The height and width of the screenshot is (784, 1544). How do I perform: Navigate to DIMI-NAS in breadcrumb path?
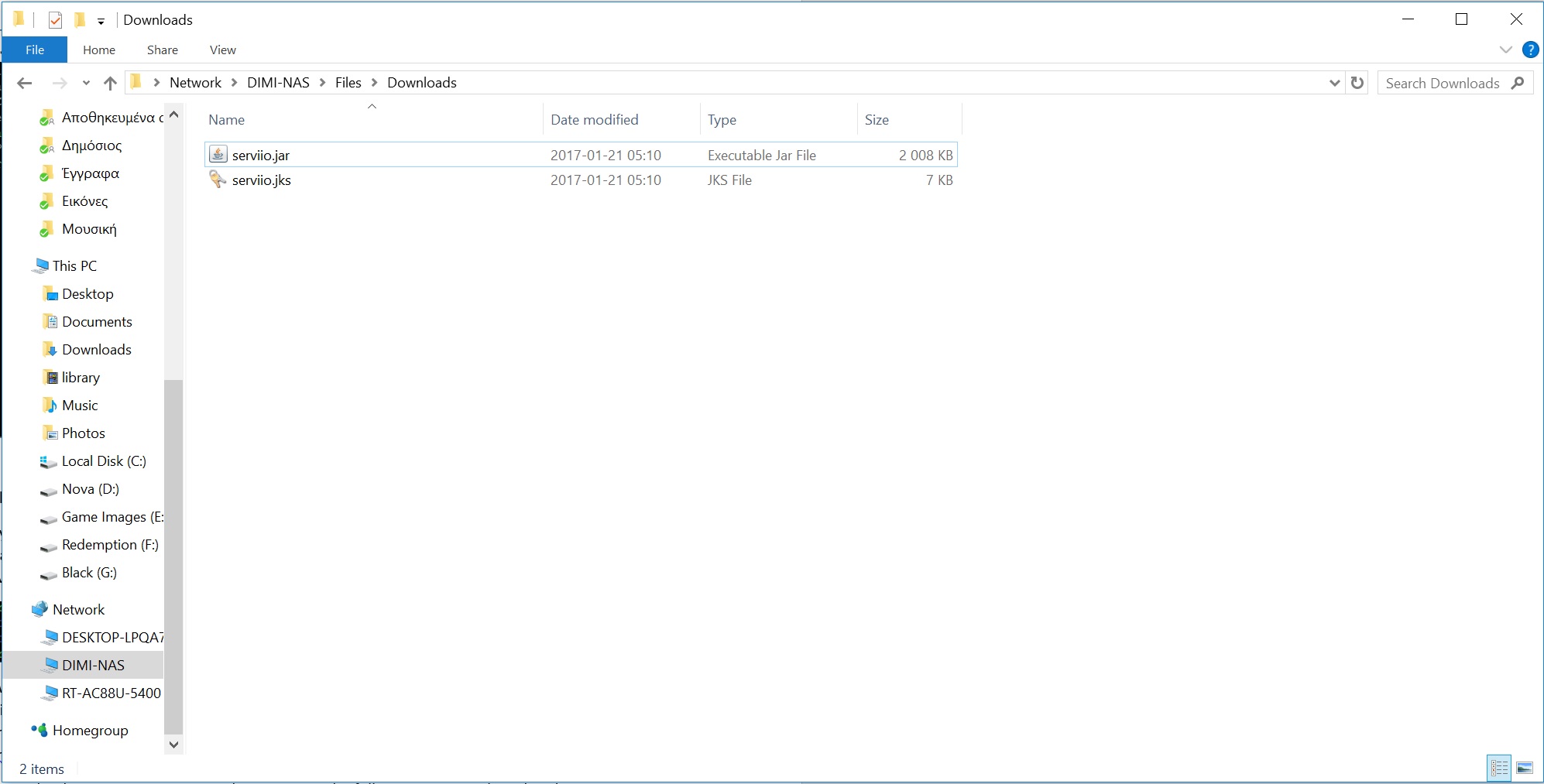click(278, 83)
